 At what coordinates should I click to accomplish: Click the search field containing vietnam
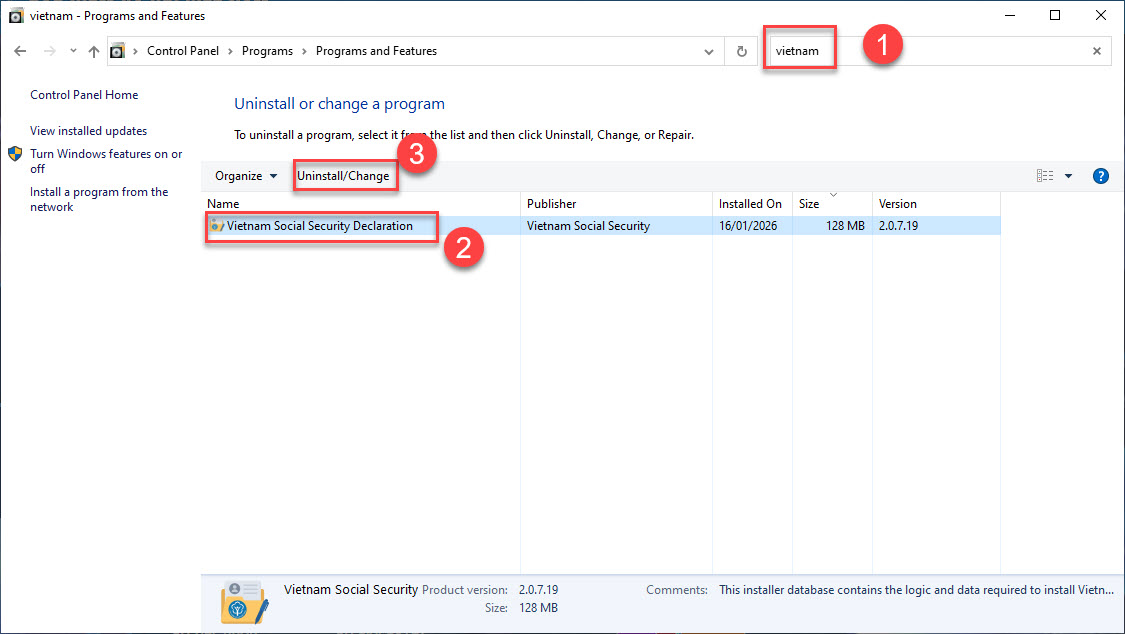click(930, 51)
